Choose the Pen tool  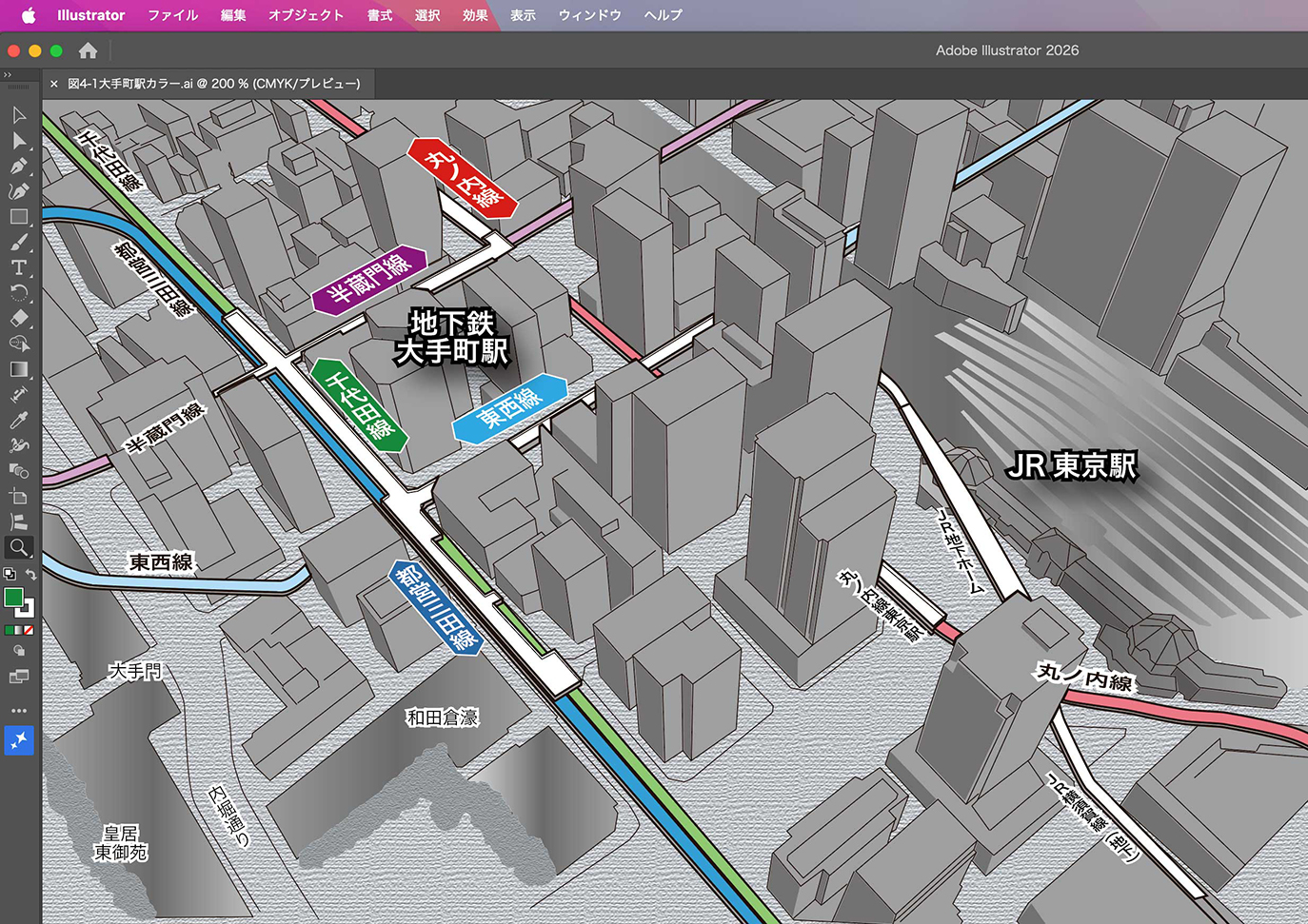coord(18,167)
